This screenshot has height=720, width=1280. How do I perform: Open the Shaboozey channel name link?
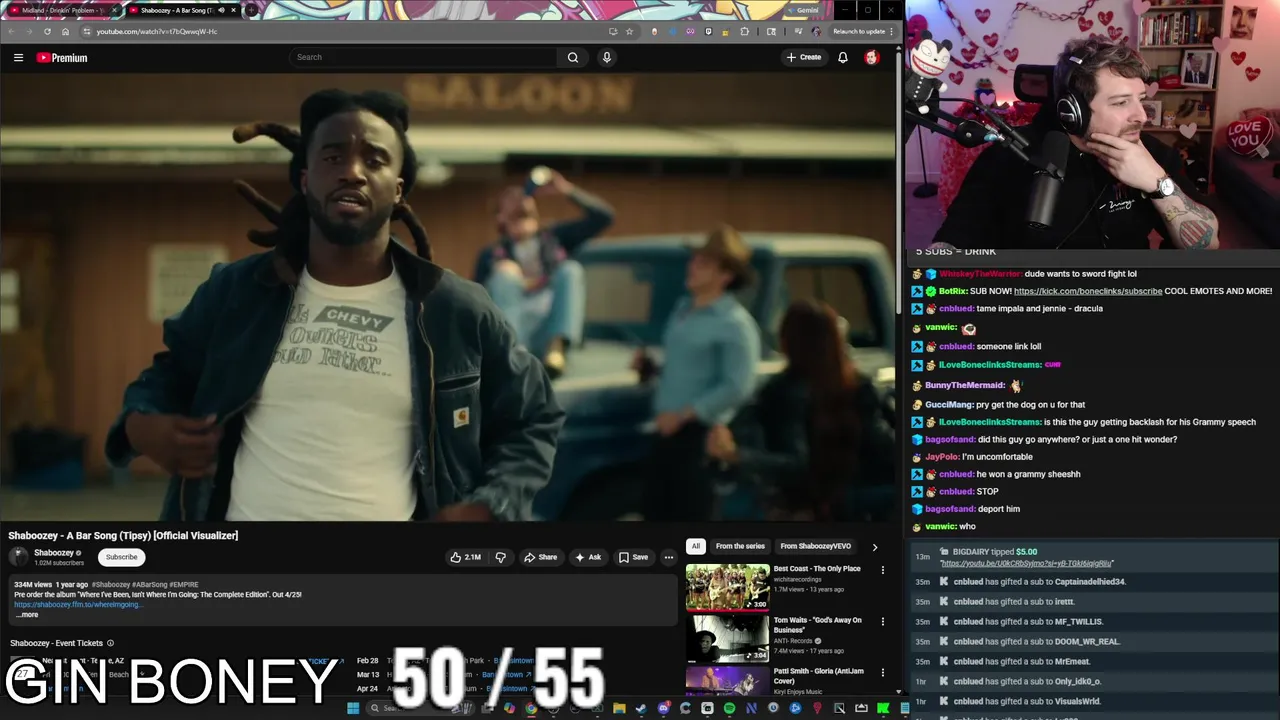pos(54,552)
